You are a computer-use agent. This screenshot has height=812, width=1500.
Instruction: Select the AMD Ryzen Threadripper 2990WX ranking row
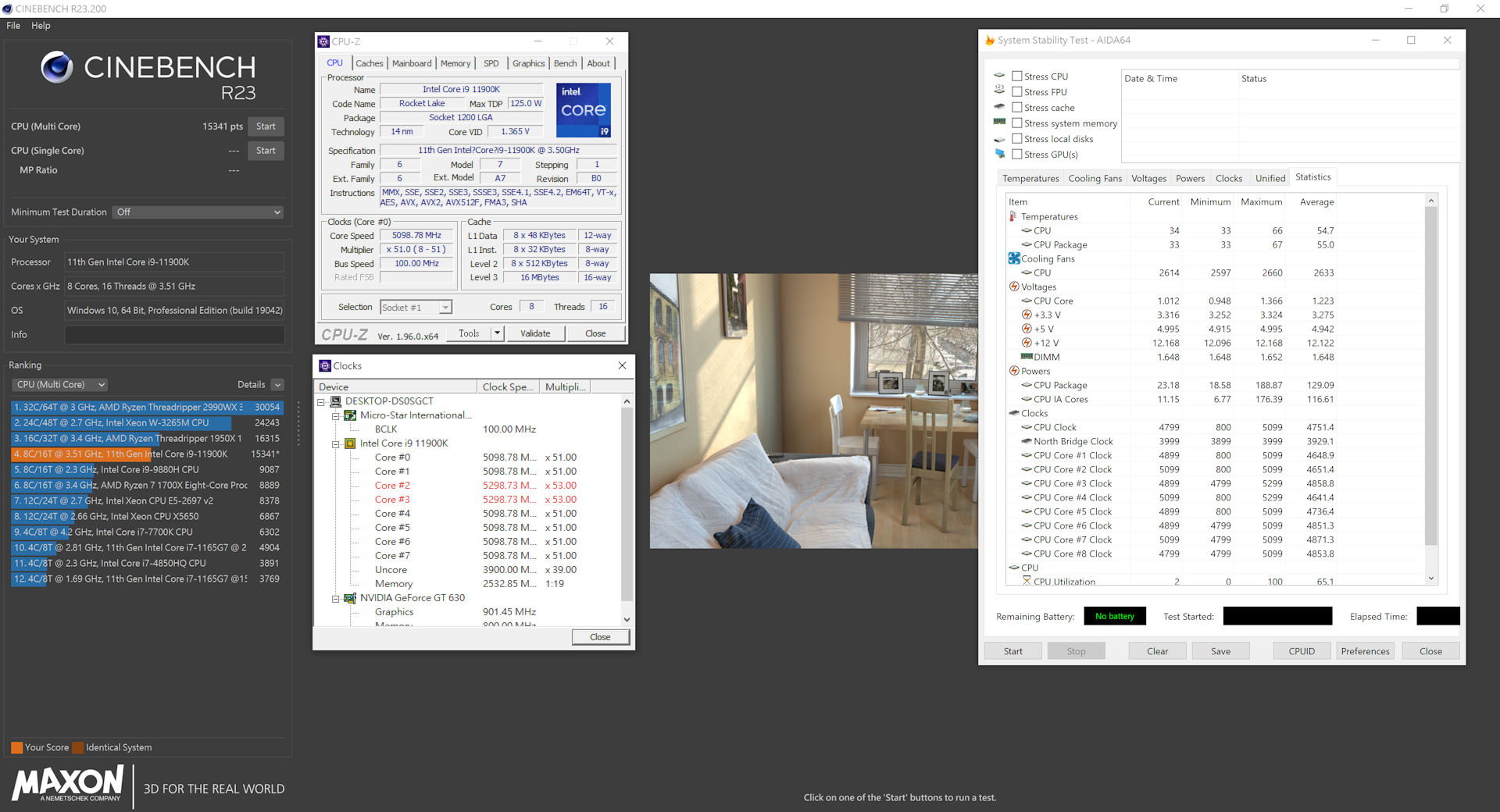[x=147, y=408]
